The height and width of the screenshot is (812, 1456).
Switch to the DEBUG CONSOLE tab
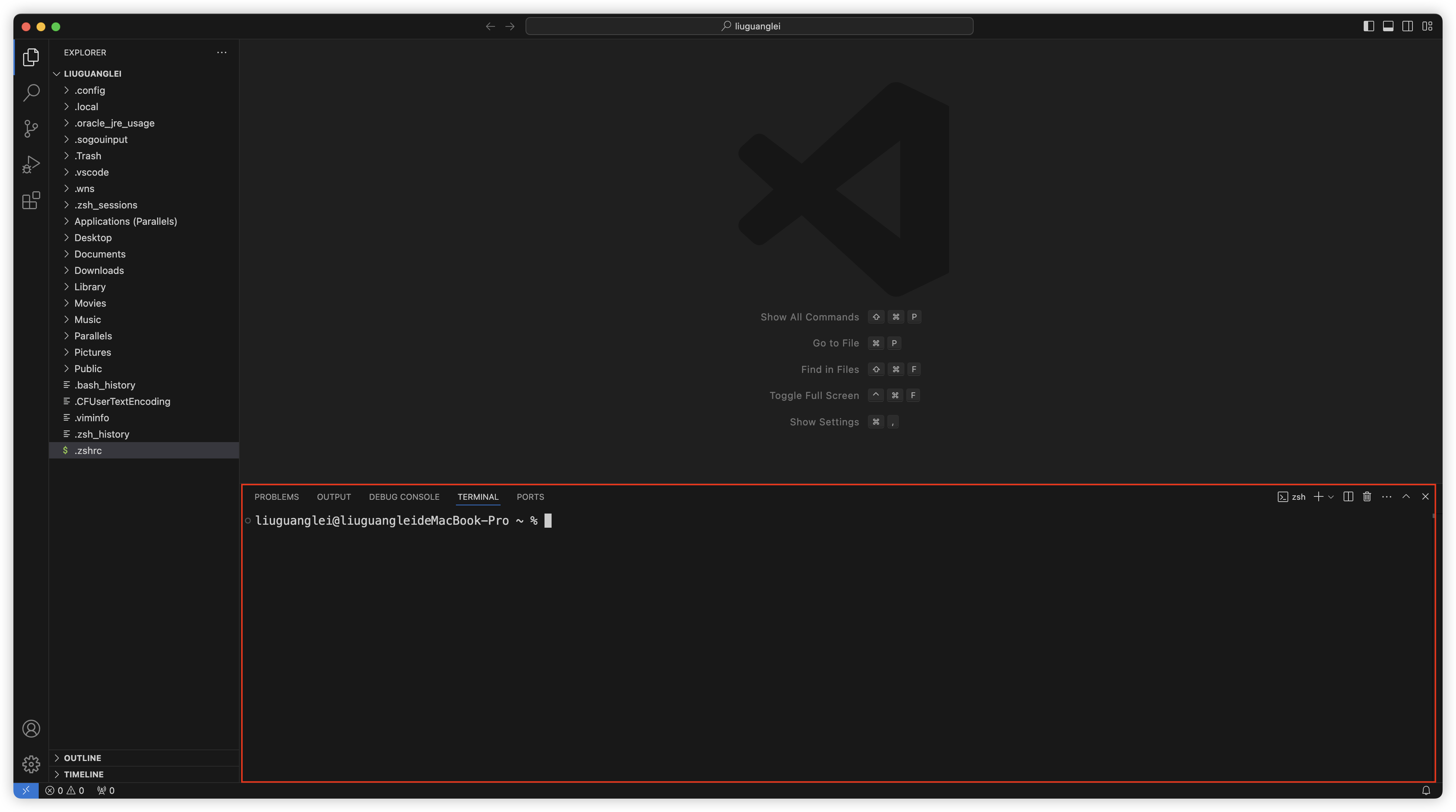[x=403, y=497]
